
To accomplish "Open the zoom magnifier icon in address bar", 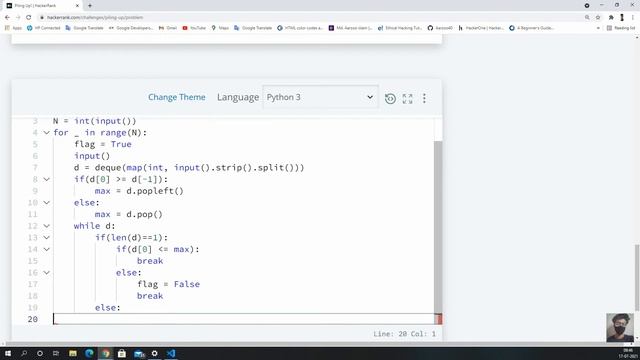I will [587, 18].
